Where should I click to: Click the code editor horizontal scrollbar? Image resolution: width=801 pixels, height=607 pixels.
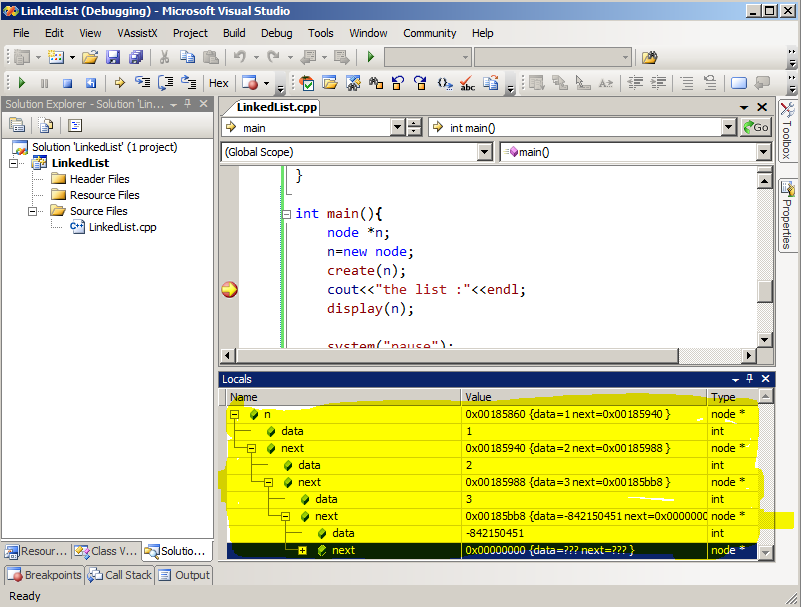(x=458, y=355)
